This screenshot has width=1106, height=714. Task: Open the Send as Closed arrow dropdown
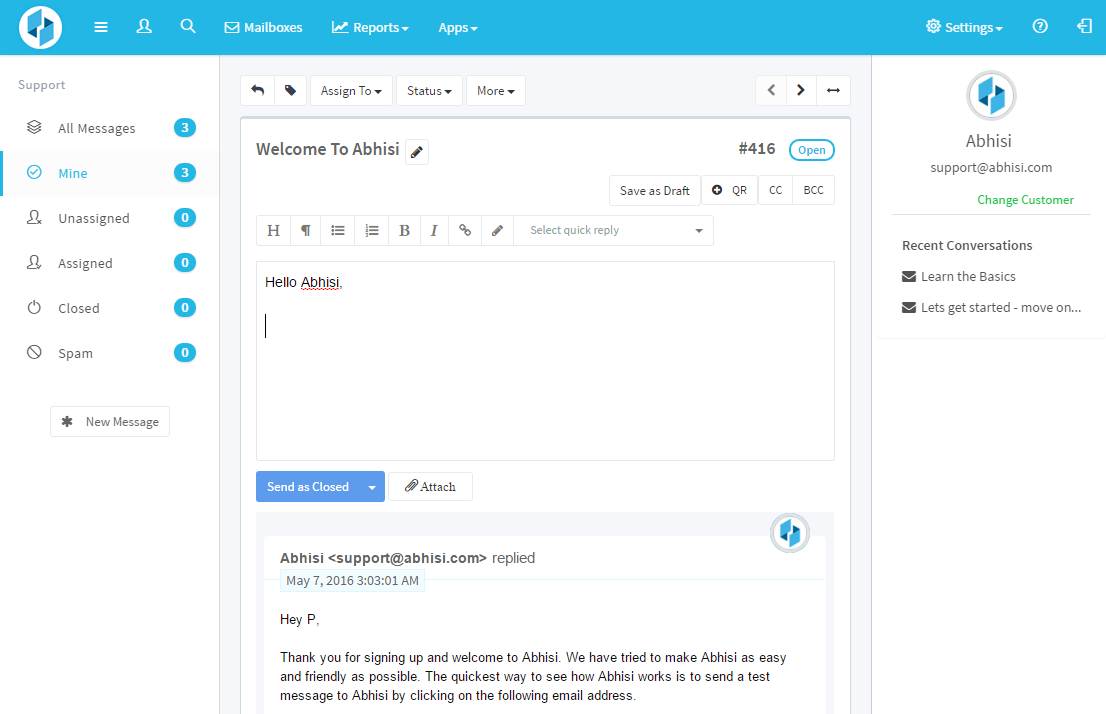tap(372, 487)
